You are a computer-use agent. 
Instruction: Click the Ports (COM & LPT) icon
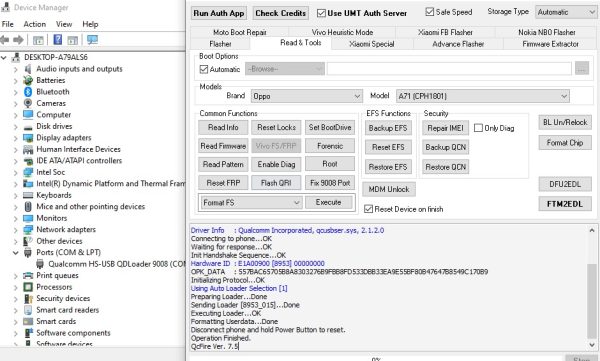[x=28, y=253]
